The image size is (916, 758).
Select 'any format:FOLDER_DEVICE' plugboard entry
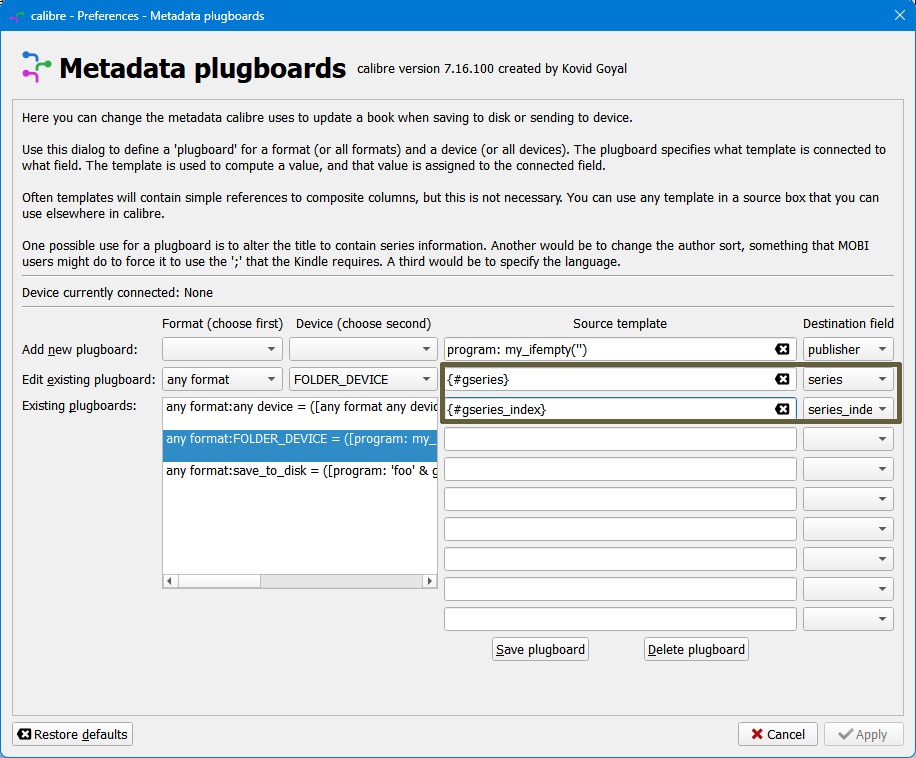click(300, 446)
